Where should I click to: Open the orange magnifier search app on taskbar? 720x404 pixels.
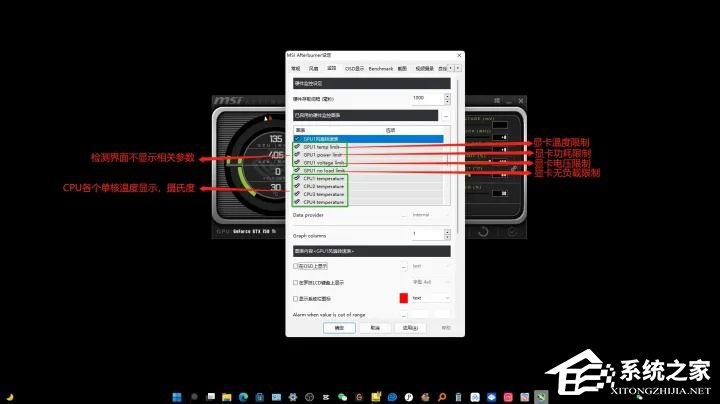pyautogui.click(x=442, y=397)
